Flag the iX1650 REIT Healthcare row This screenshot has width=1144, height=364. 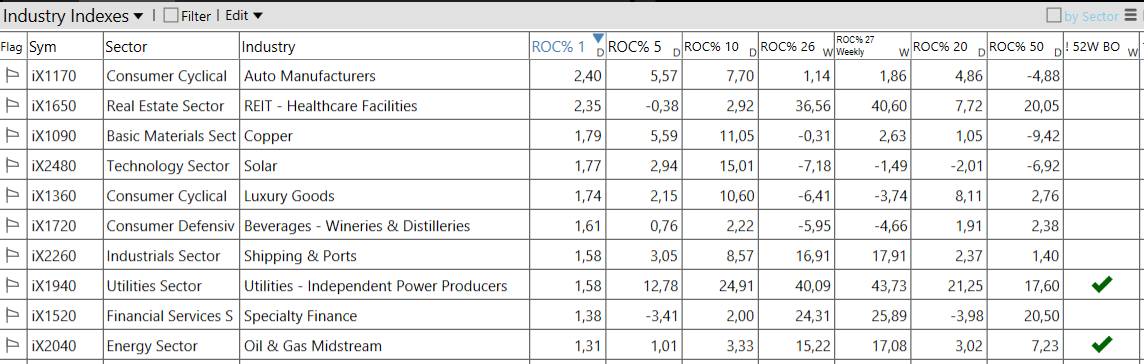12,106
